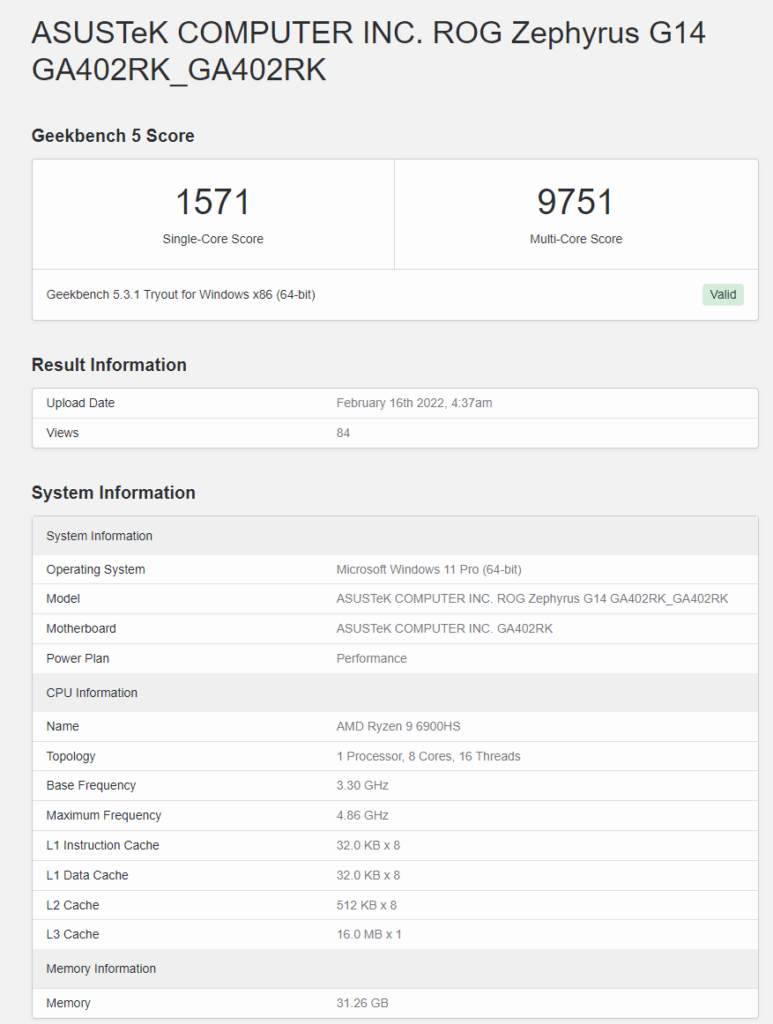Click the System Information table header row
The height and width of the screenshot is (1024, 773).
(x=396, y=536)
